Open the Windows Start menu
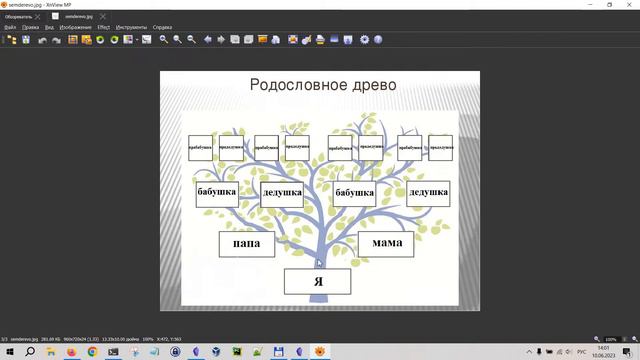The width and height of the screenshot is (640, 360). (10, 351)
